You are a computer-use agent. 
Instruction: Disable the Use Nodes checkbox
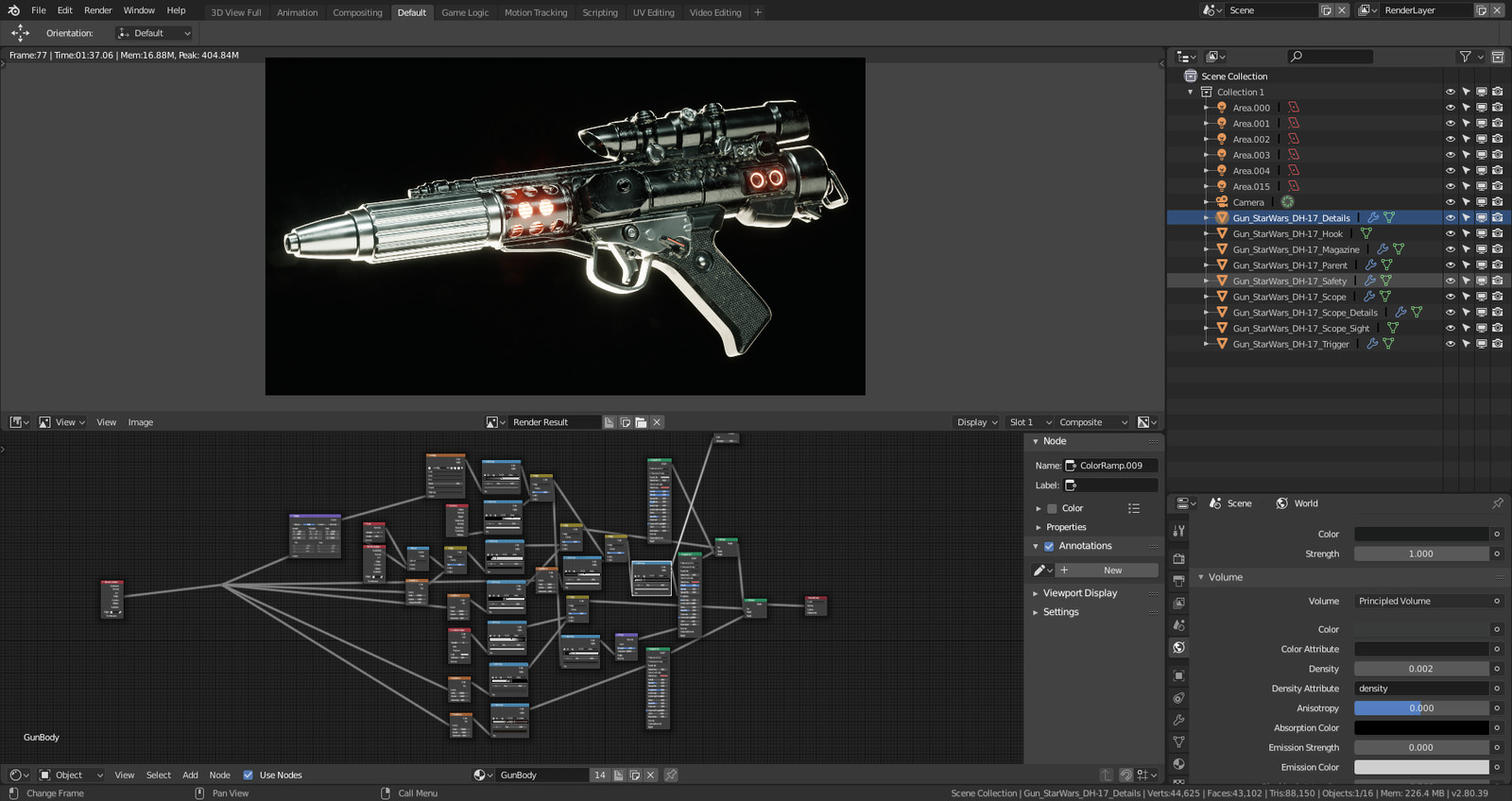coord(248,775)
